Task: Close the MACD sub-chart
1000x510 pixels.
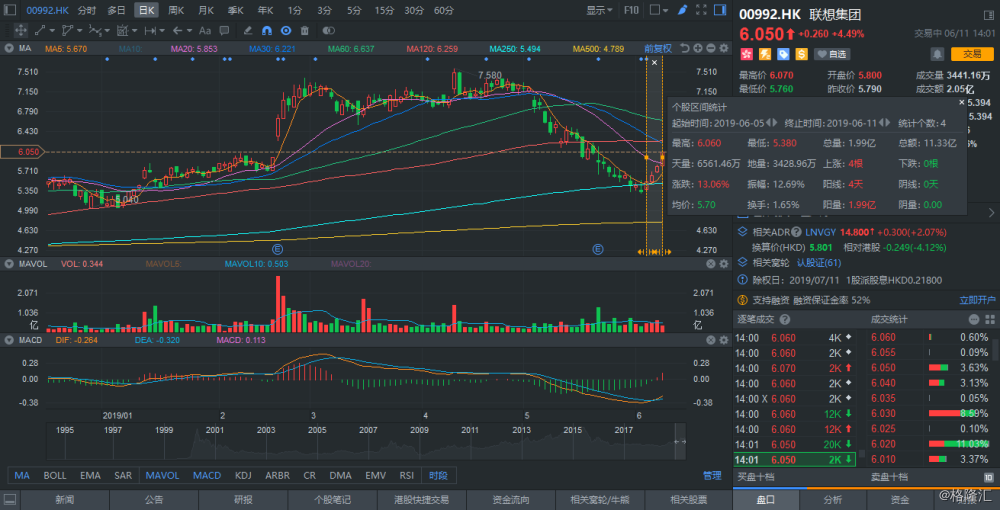Action: (711, 340)
